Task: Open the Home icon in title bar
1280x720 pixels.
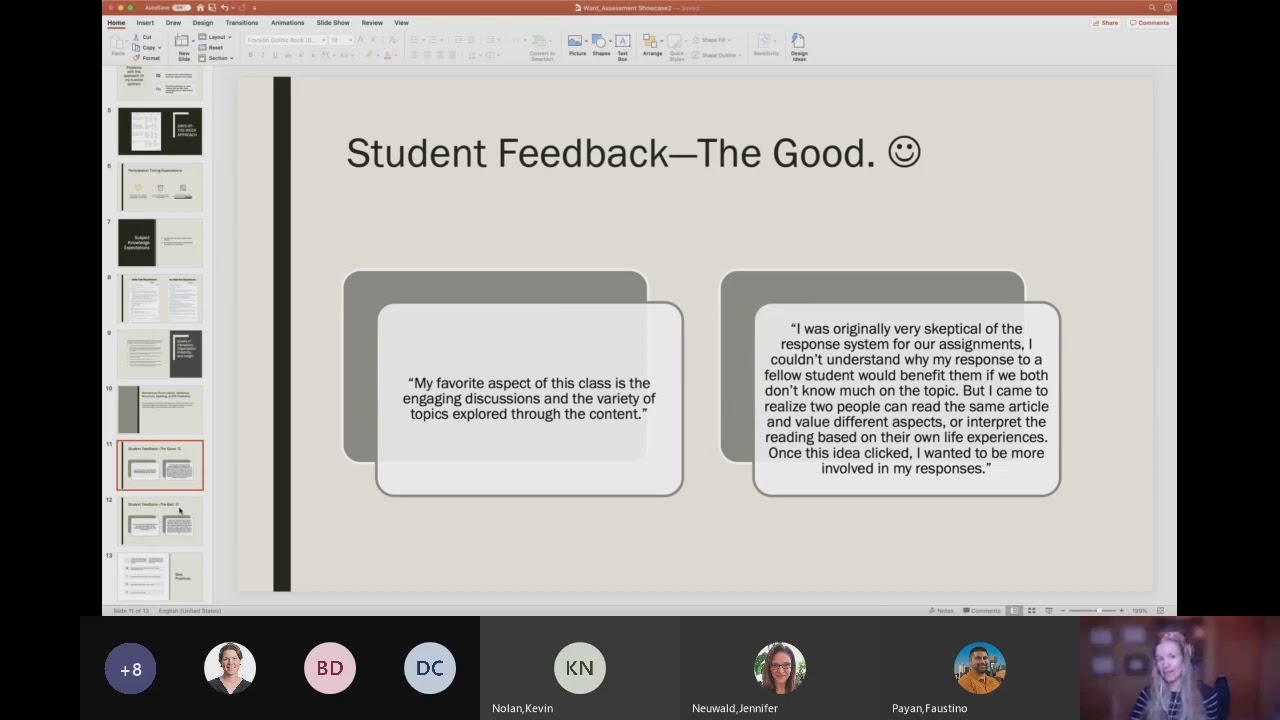Action: [200, 7]
